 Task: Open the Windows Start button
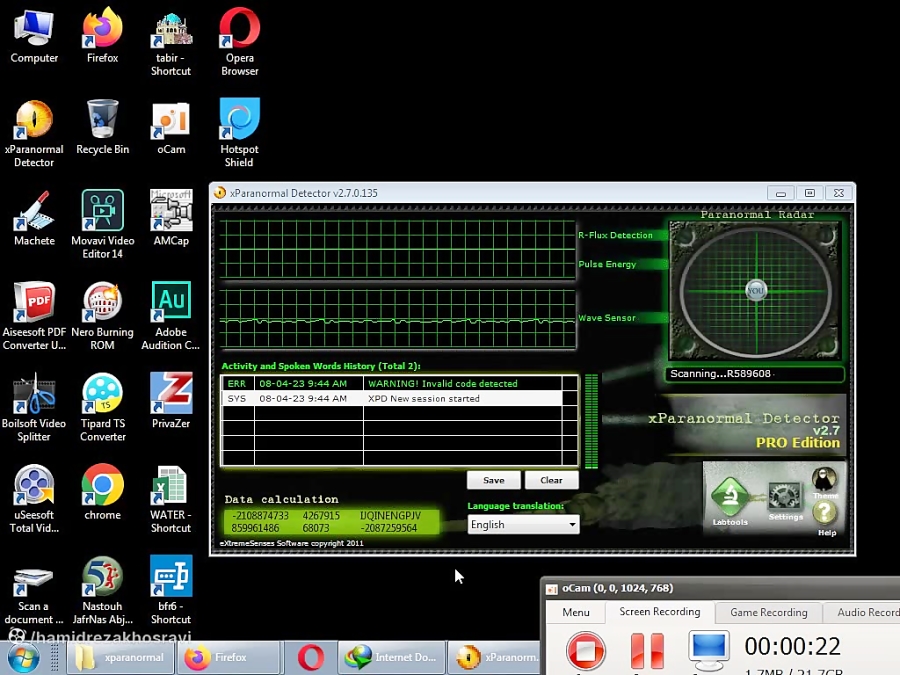click(x=23, y=657)
